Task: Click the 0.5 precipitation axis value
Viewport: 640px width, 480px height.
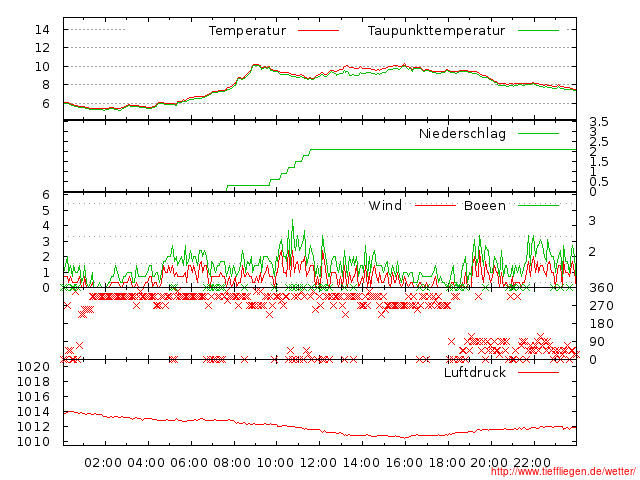Action: point(599,182)
